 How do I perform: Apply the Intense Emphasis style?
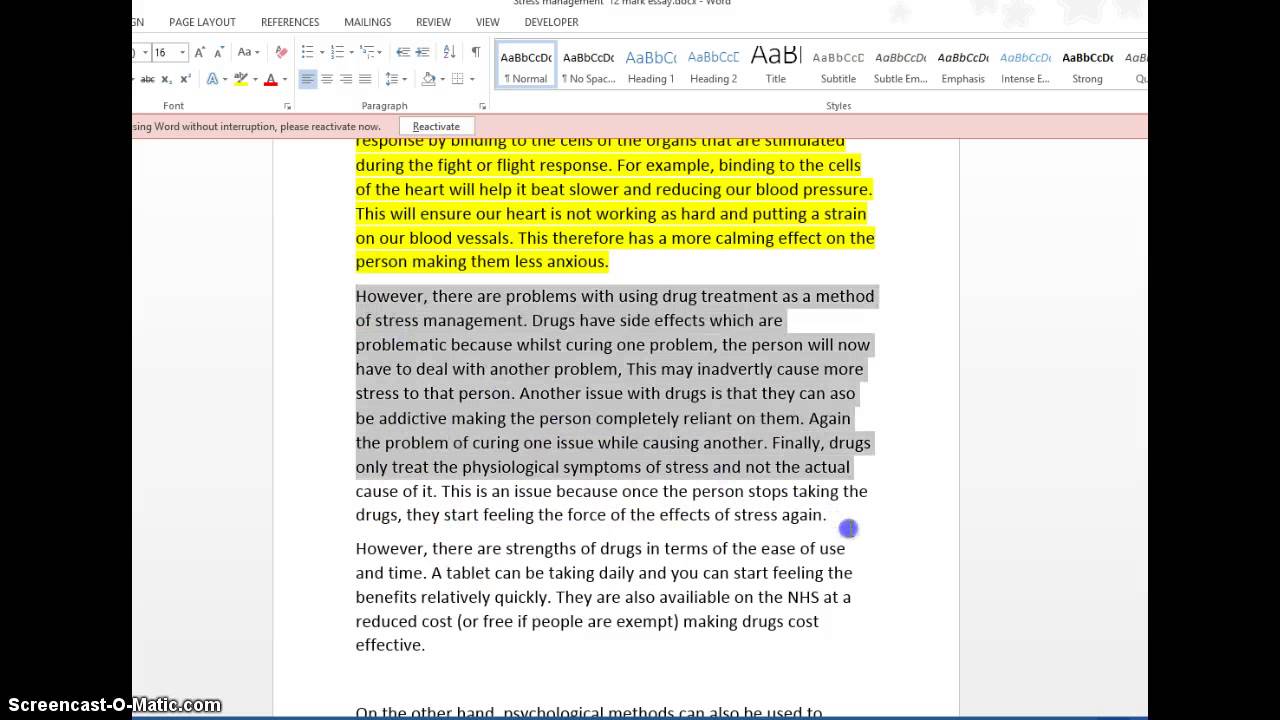pos(1025,66)
